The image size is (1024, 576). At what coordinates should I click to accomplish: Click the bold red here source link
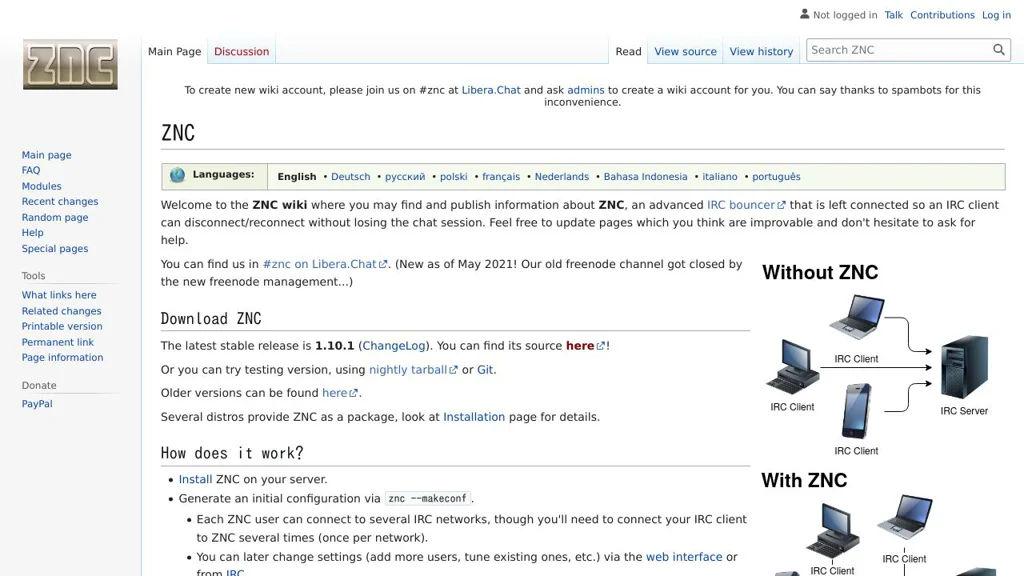click(584, 346)
